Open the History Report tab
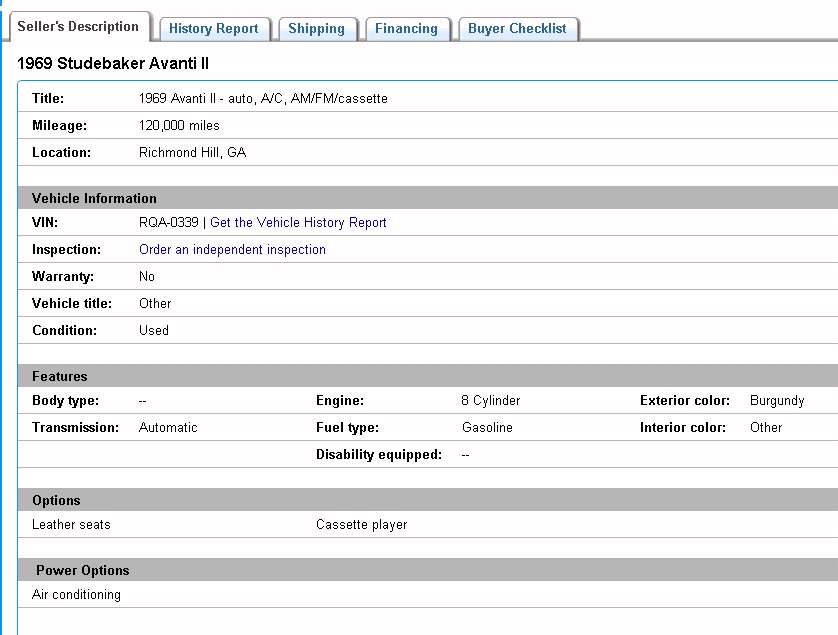The image size is (838, 635). (x=214, y=29)
